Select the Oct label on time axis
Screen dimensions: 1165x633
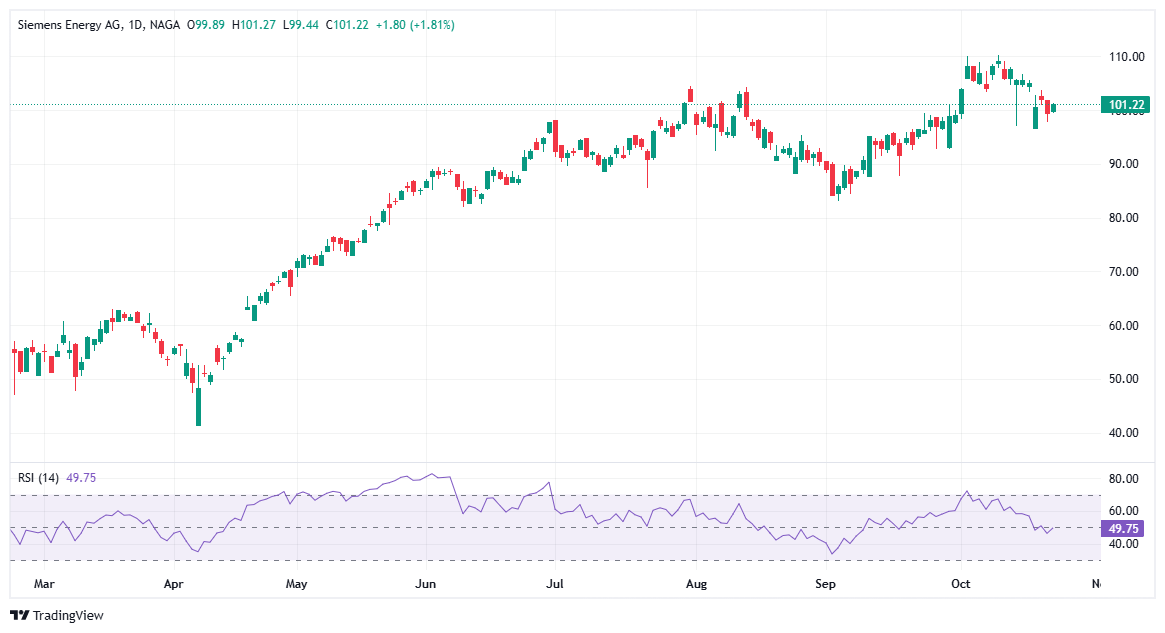click(961, 582)
